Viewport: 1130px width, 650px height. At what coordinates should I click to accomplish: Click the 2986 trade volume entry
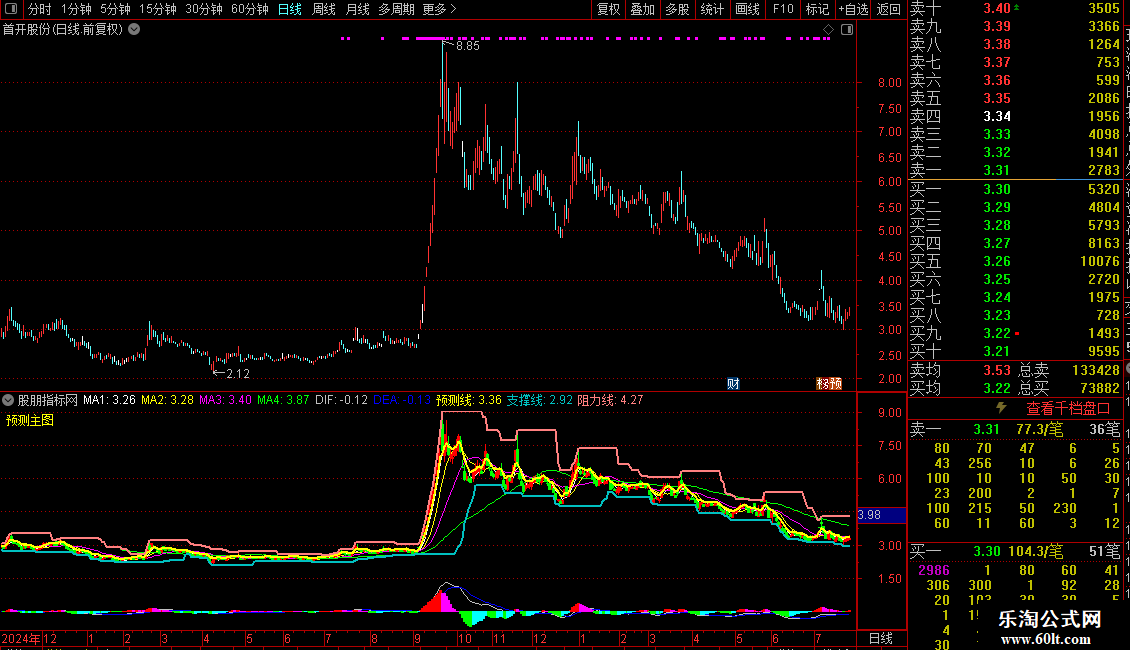tap(933, 570)
